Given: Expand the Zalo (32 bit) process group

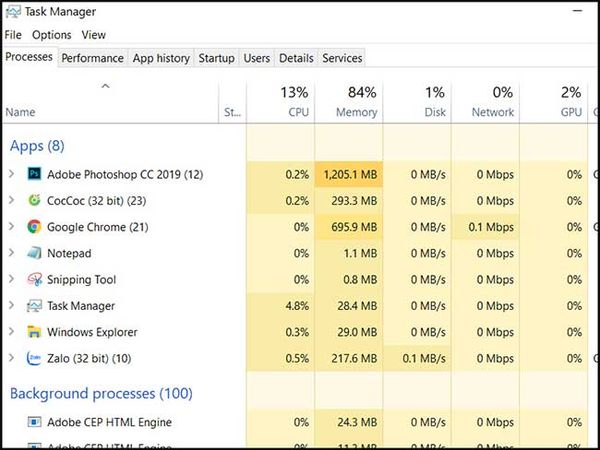Looking at the screenshot, I should pyautogui.click(x=11, y=358).
